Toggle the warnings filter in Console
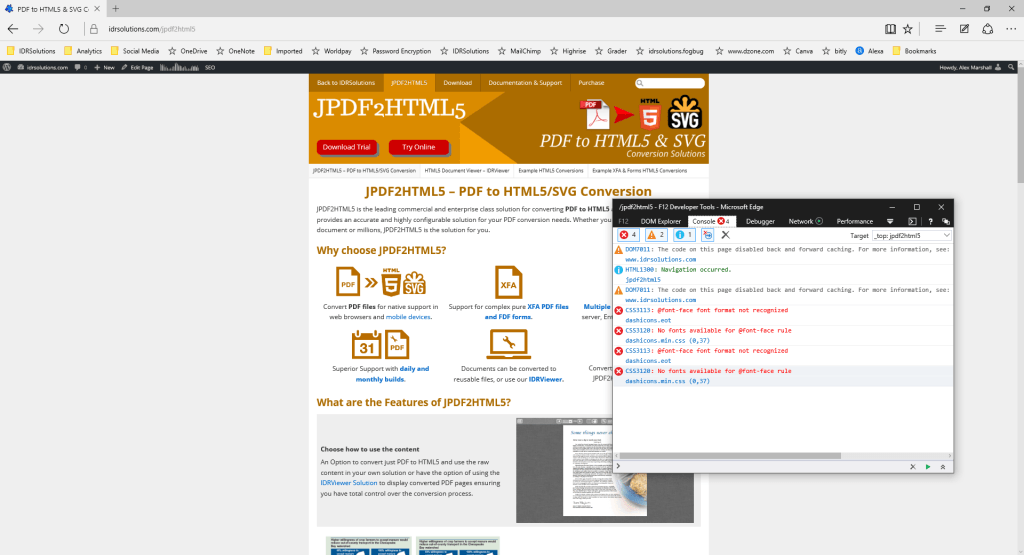 coord(656,235)
